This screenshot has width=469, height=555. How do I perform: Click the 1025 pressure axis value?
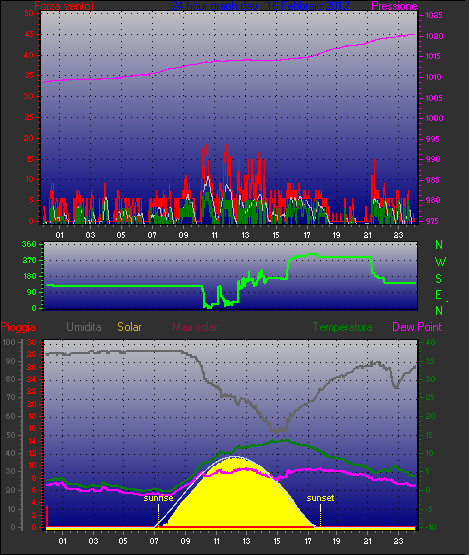tap(434, 15)
